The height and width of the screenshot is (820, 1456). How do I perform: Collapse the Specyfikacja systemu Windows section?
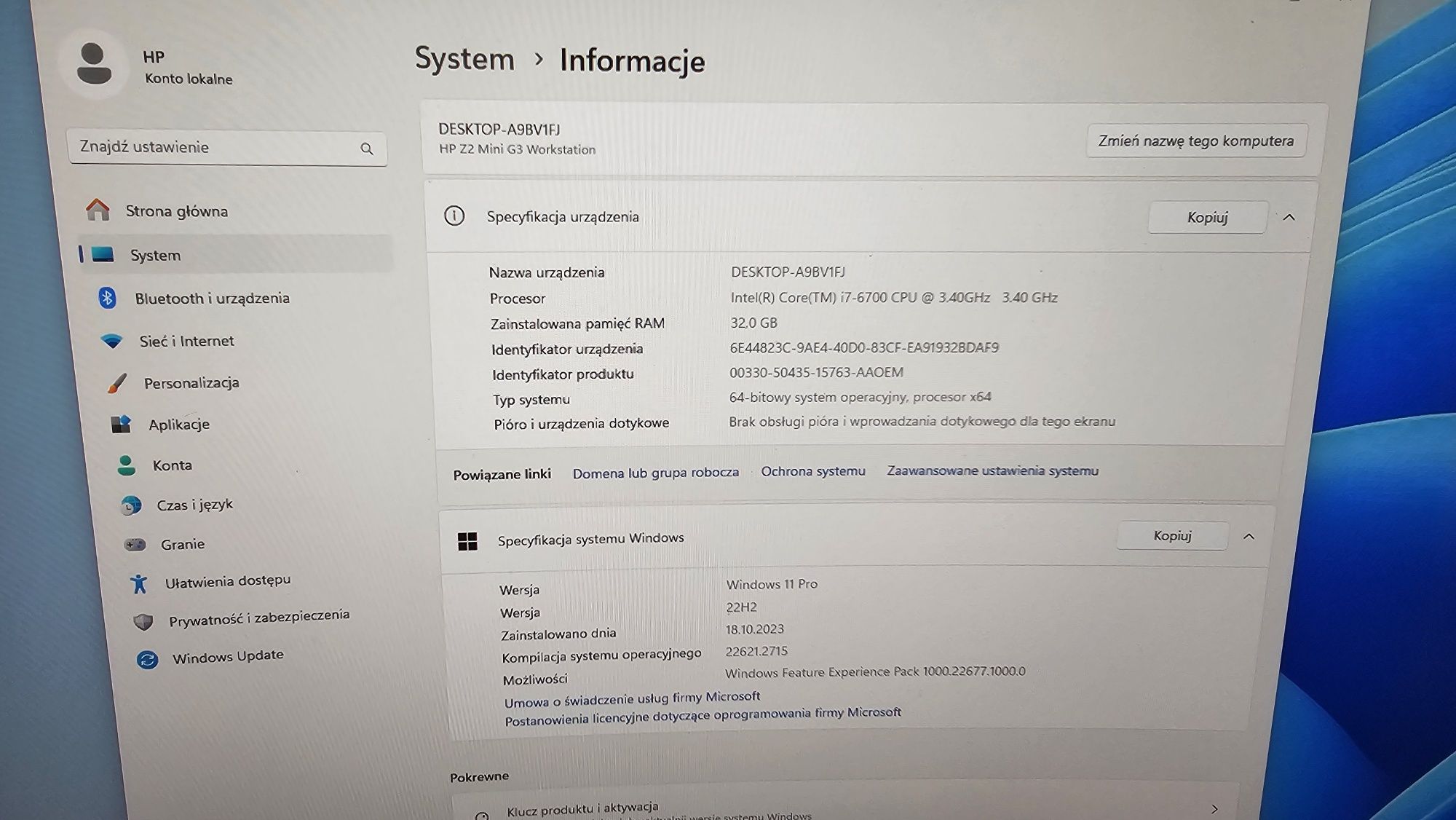[1249, 537]
